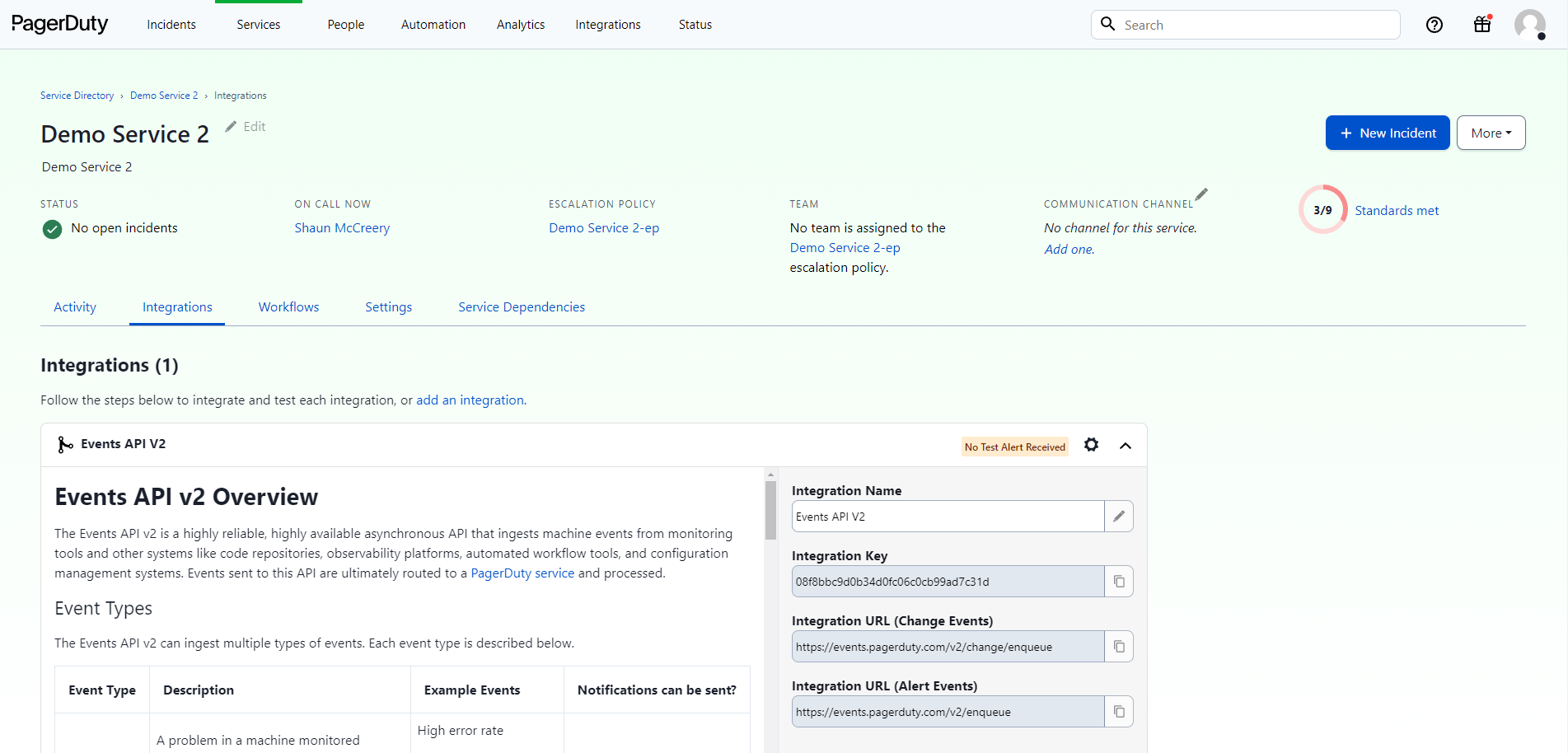1568x753 pixels.
Task: Click the Change Events URL field
Action: click(x=948, y=647)
